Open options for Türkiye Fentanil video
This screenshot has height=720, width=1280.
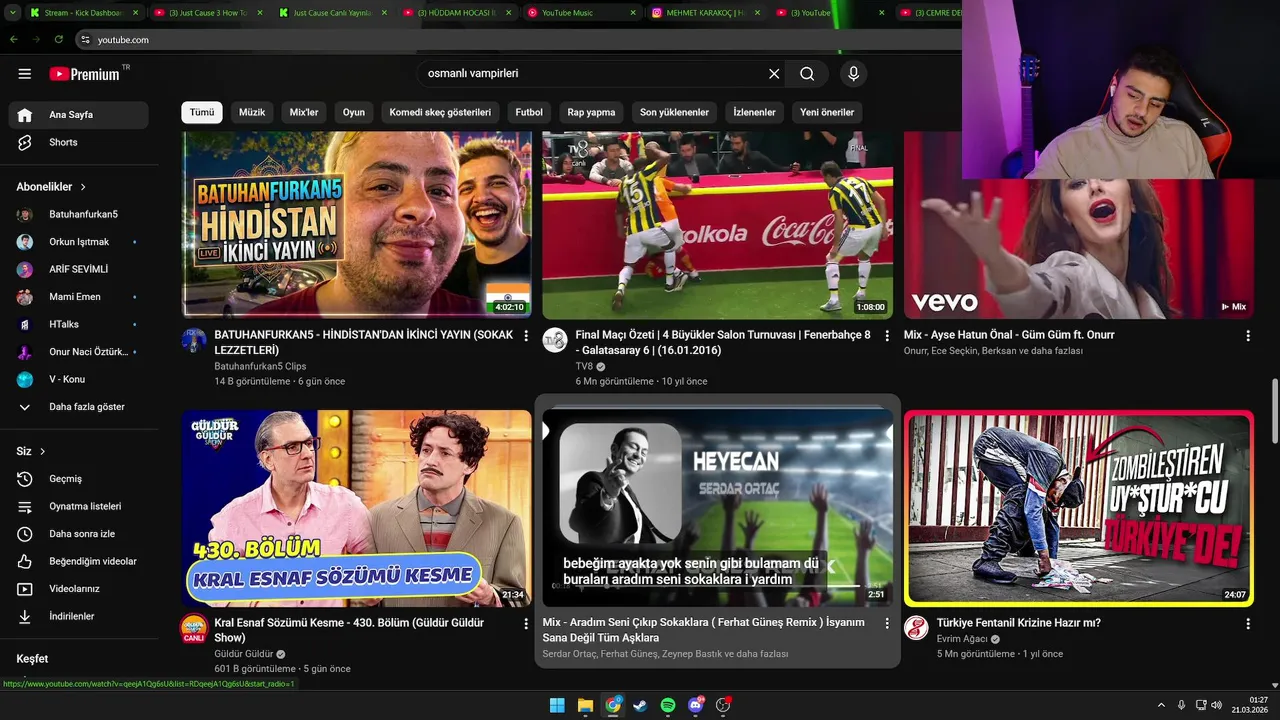point(1247,624)
